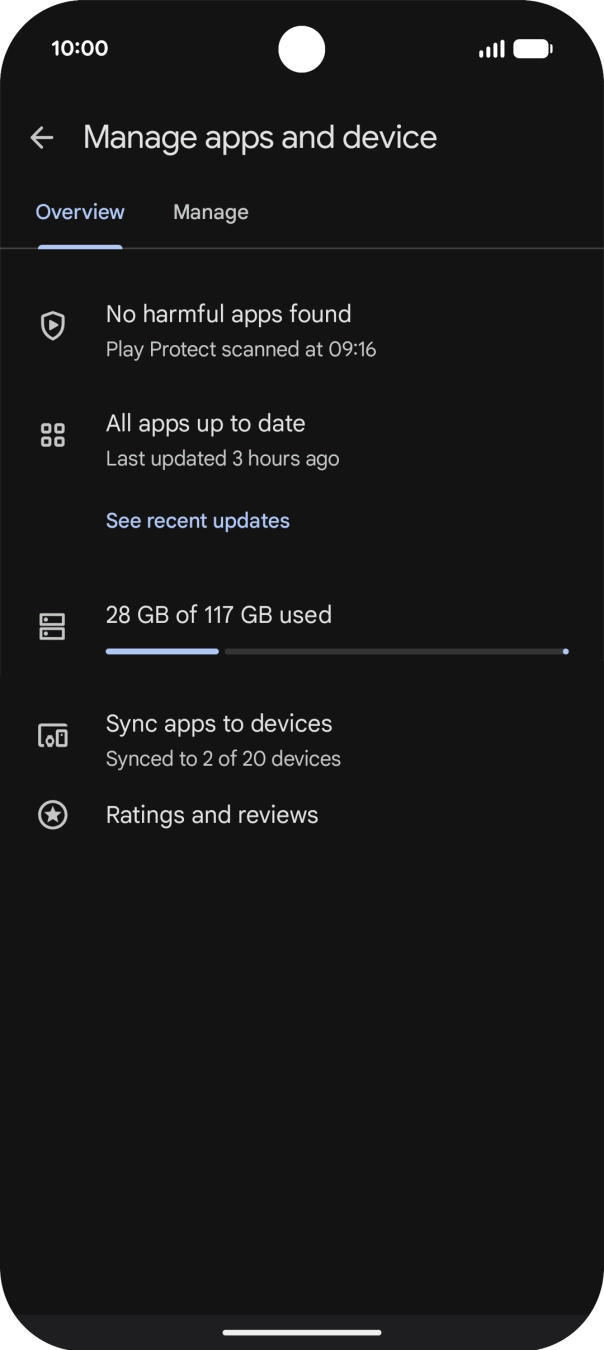Open 28 GB of 117 GB used

[218, 615]
